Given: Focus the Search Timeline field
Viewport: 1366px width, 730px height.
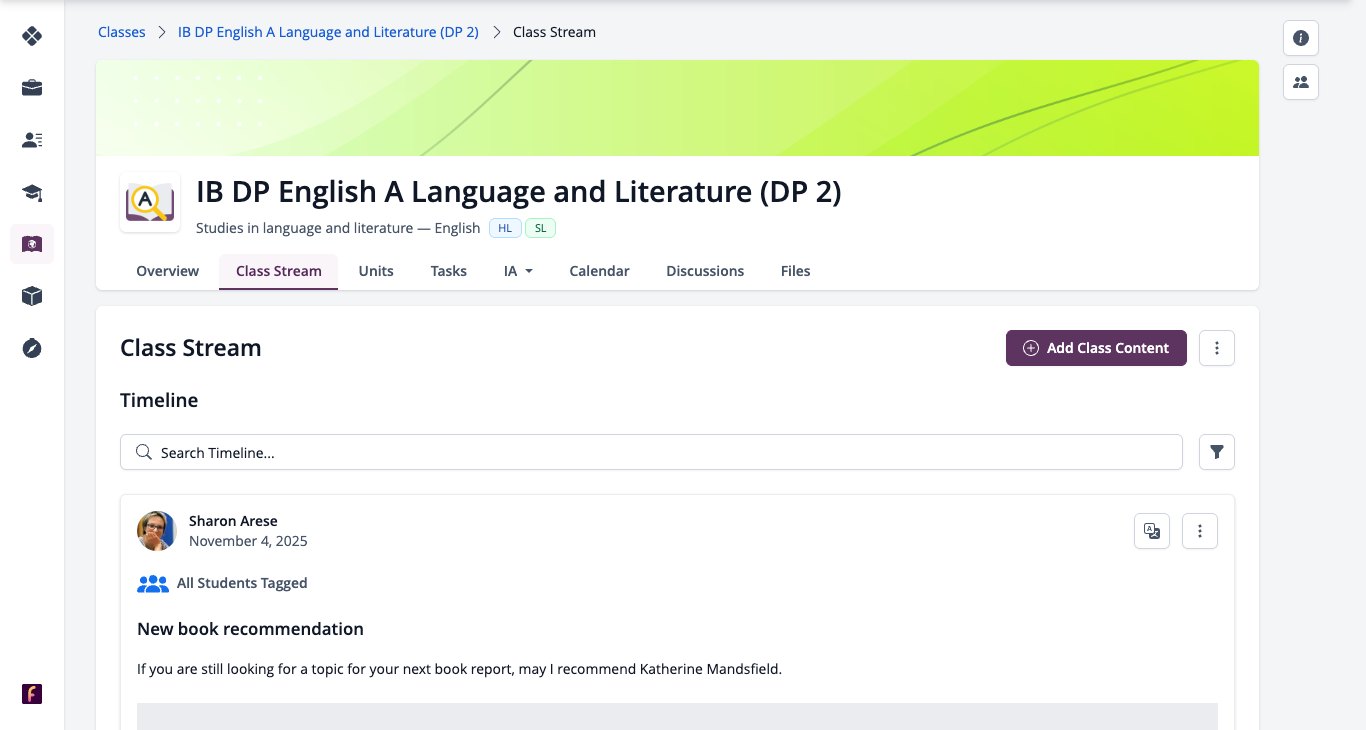Looking at the screenshot, I should pyautogui.click(x=651, y=452).
